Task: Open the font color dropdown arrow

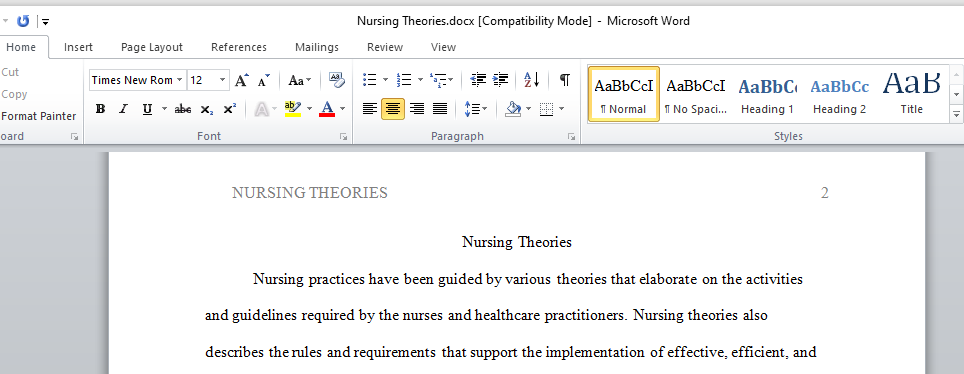Action: [342, 109]
